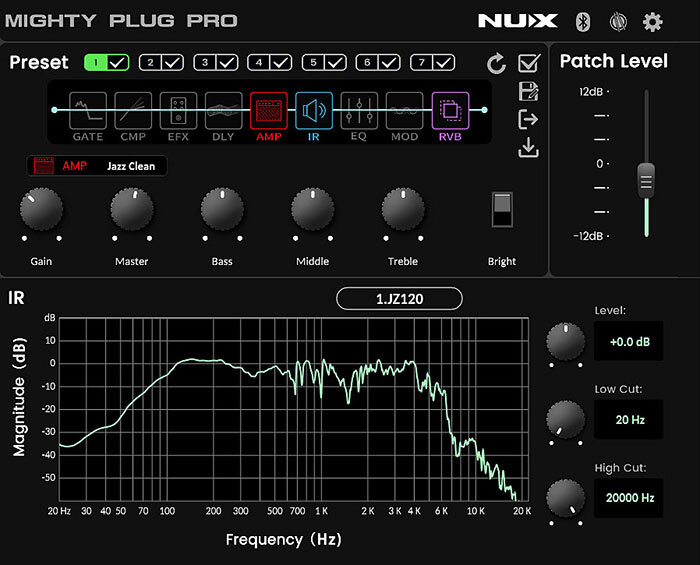Select preset number 7
This screenshot has height=565, width=700.
coord(421,62)
